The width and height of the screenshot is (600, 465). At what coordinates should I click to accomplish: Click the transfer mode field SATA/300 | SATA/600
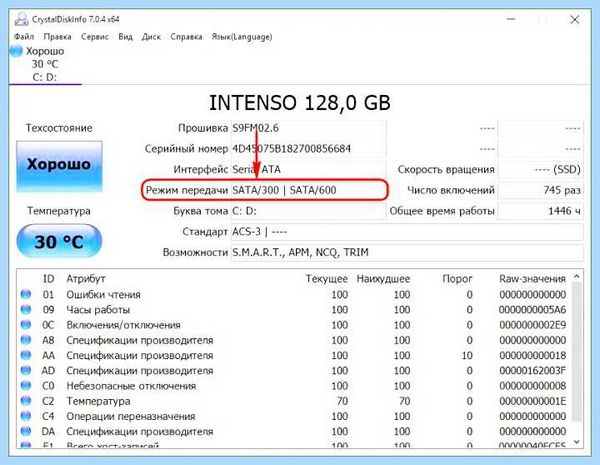pos(308,190)
